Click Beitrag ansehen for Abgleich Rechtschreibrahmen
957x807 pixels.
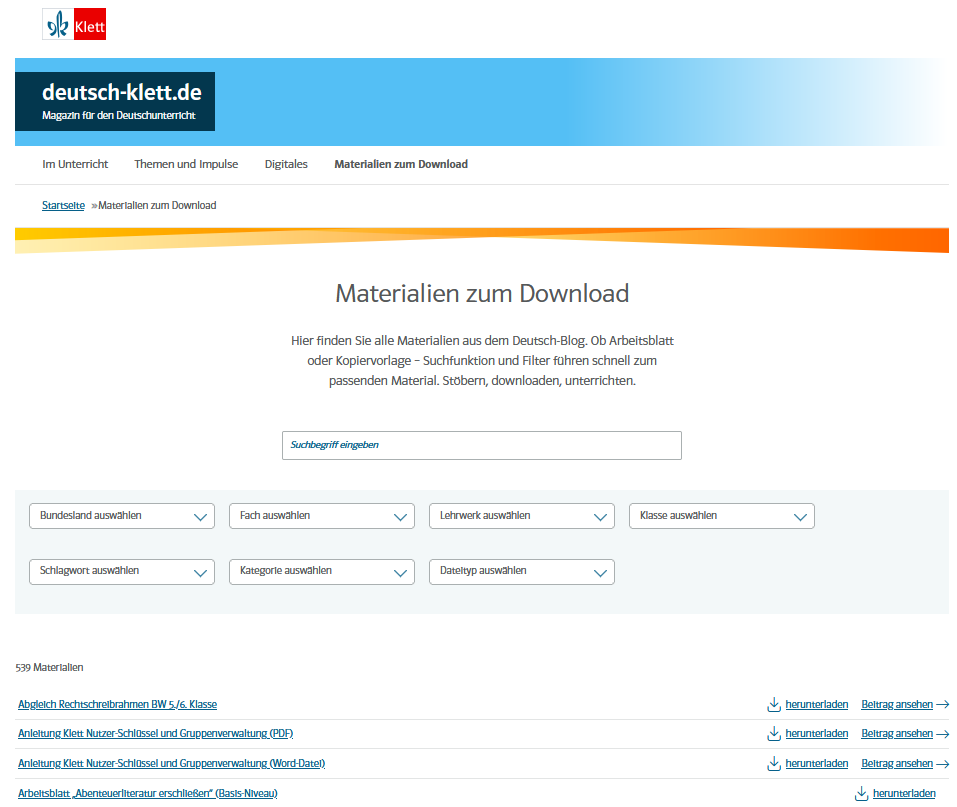click(x=897, y=704)
